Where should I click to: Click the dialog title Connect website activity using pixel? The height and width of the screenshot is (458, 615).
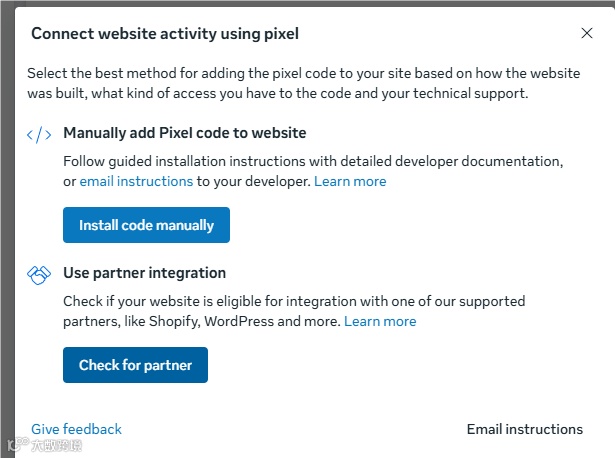[x=165, y=34]
